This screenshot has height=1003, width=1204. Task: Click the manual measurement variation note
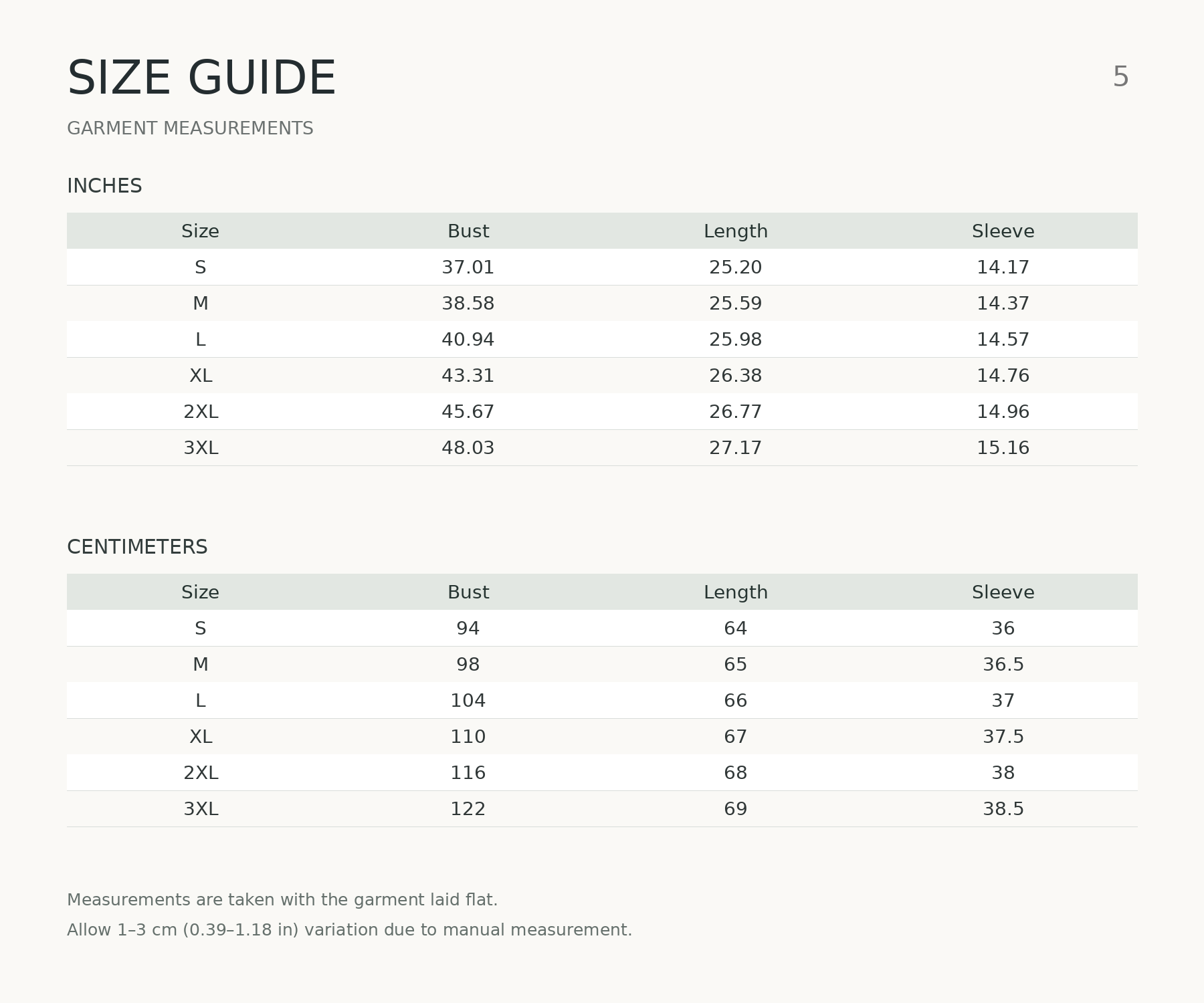click(349, 930)
